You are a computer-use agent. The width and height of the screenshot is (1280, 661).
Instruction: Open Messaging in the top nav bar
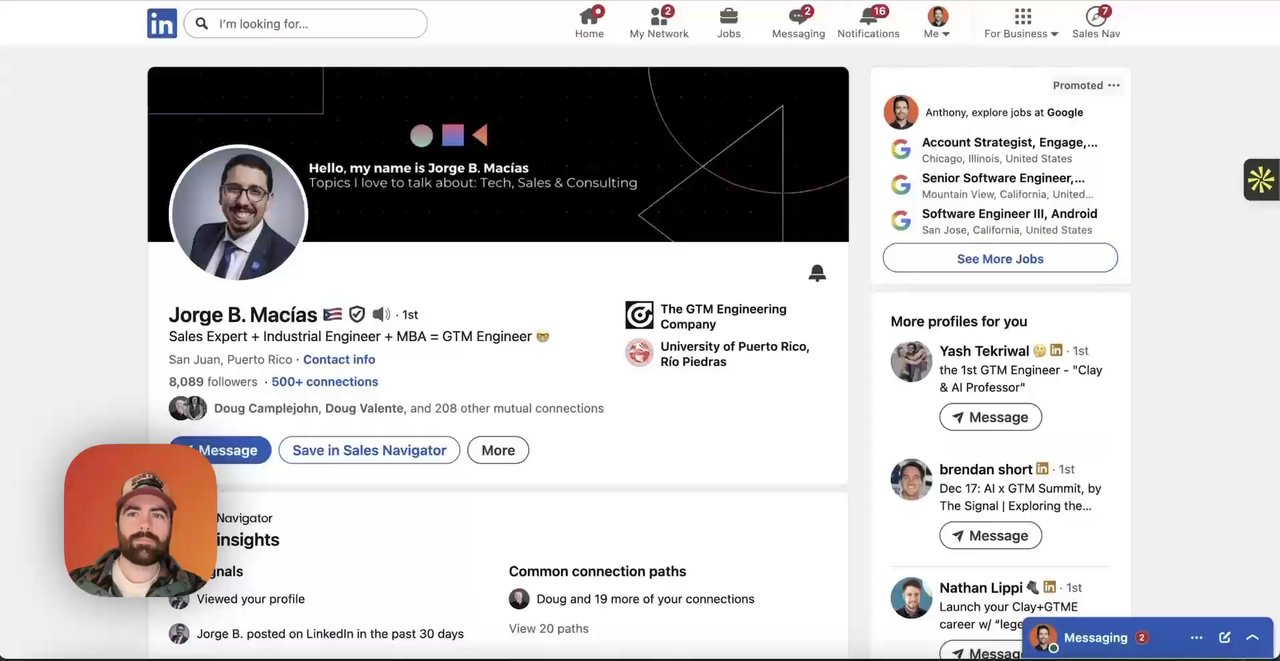pyautogui.click(x=798, y=23)
